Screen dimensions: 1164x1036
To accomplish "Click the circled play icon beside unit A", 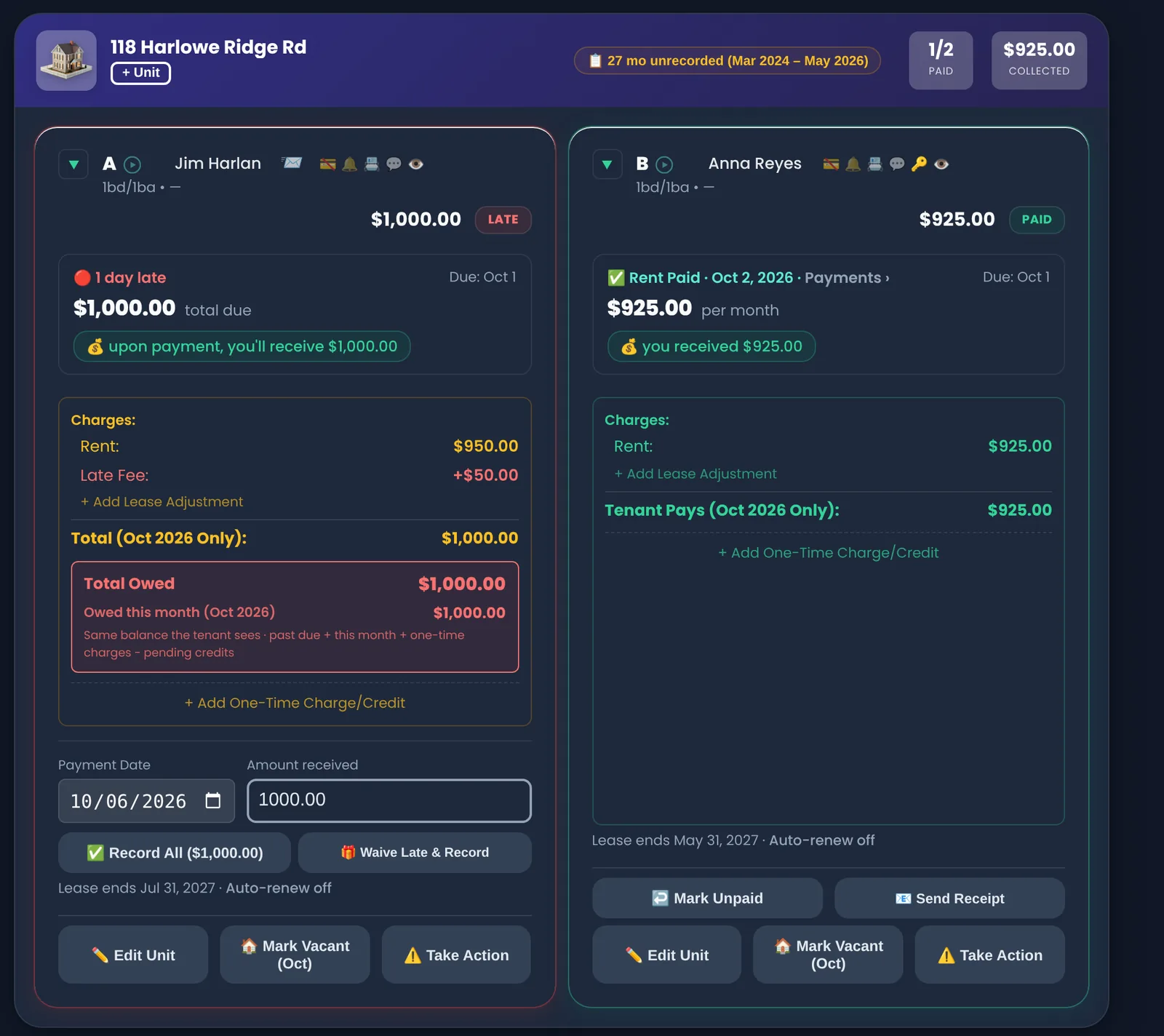I will click(132, 165).
